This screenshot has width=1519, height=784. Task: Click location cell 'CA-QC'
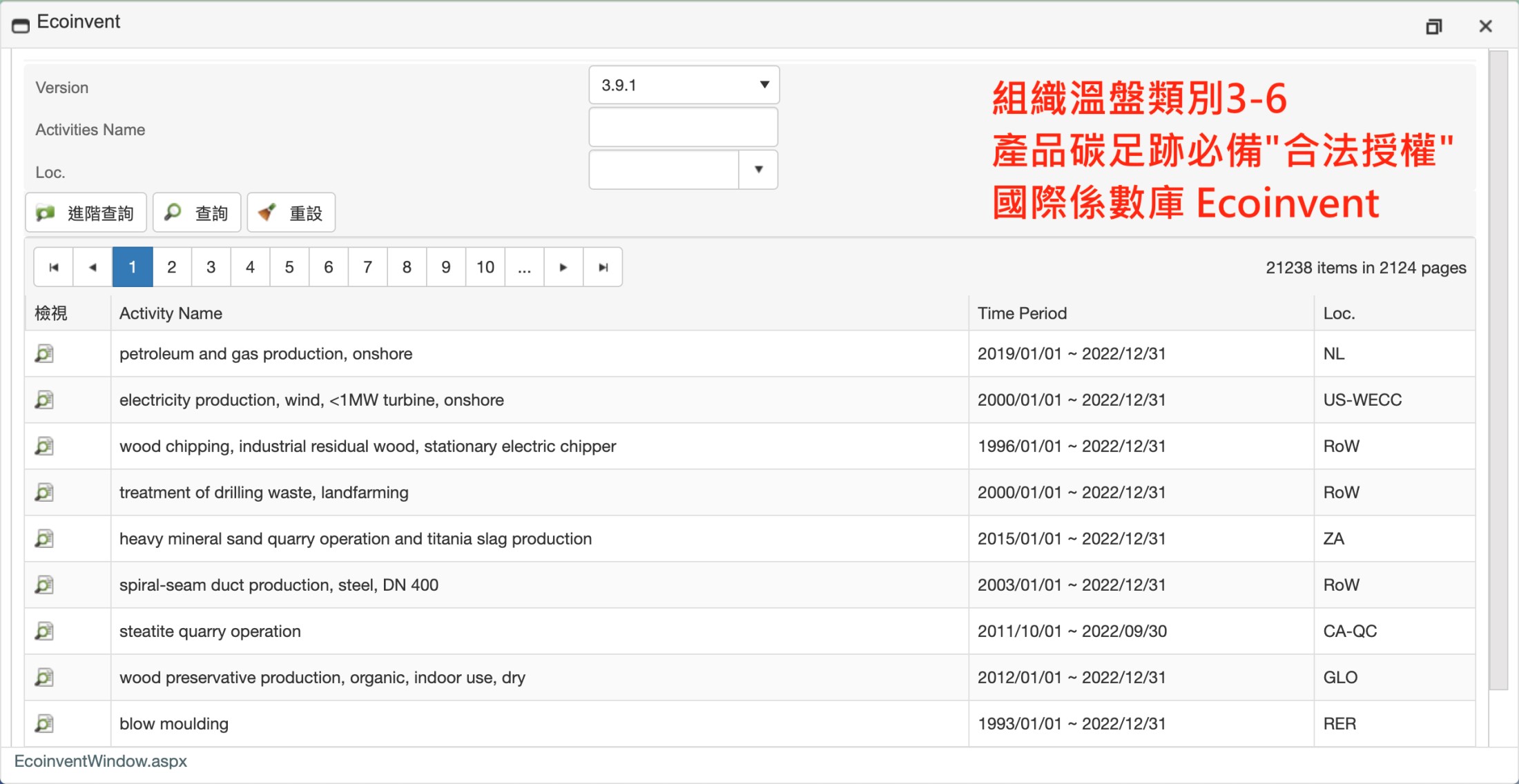point(1350,631)
